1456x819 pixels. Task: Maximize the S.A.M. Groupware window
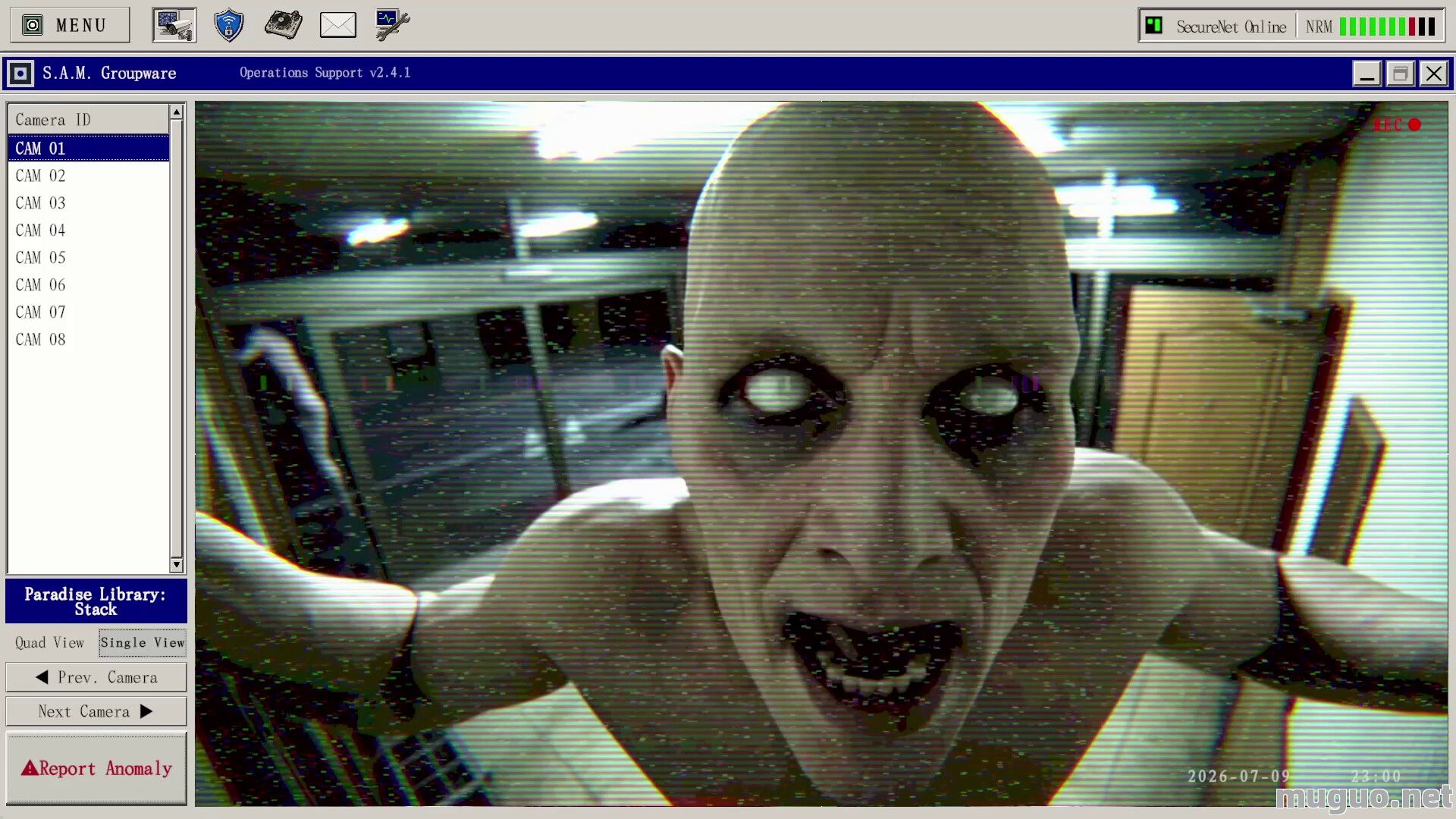pyautogui.click(x=1401, y=74)
